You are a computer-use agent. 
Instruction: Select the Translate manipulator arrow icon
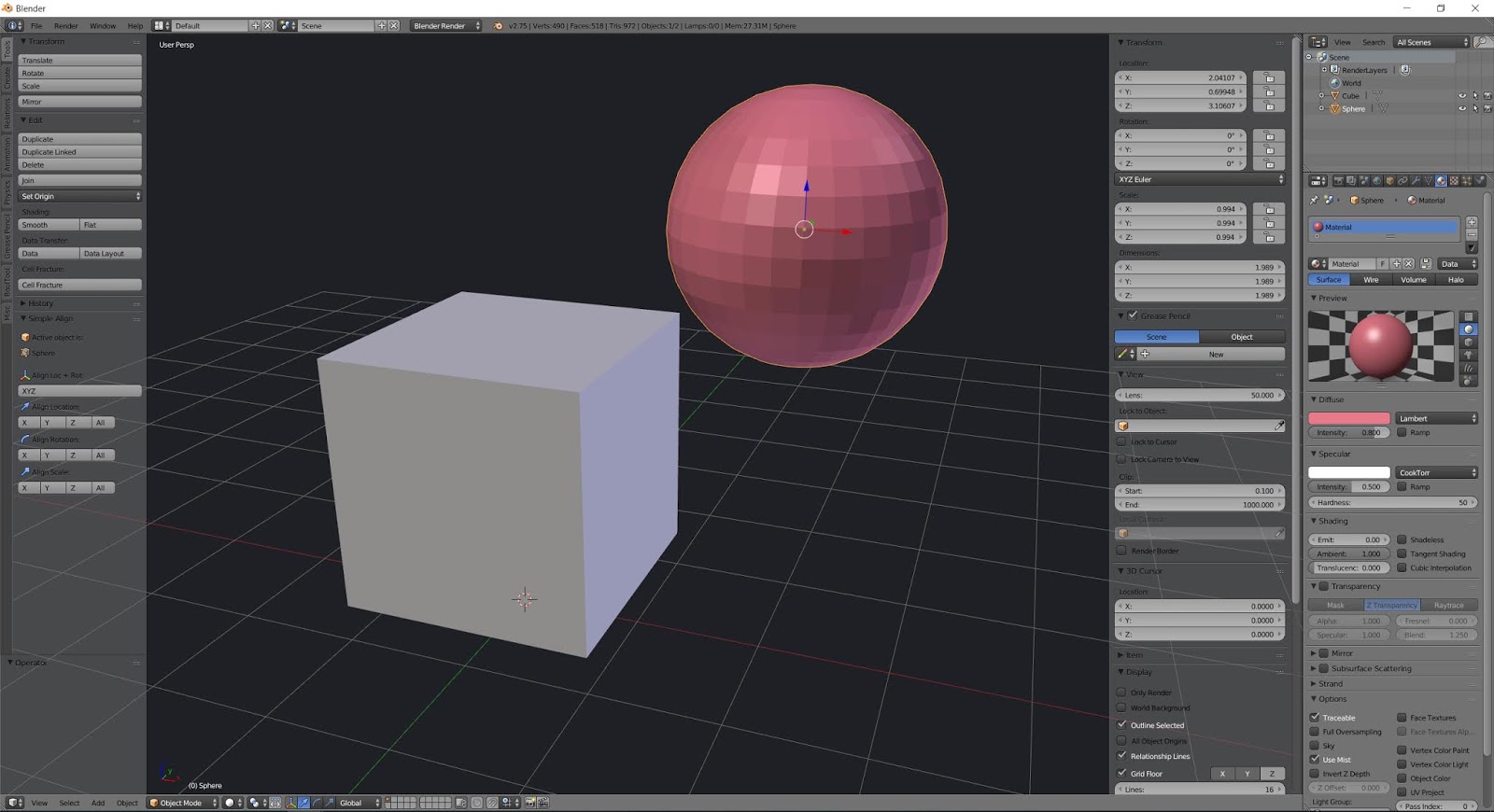pos(303,803)
